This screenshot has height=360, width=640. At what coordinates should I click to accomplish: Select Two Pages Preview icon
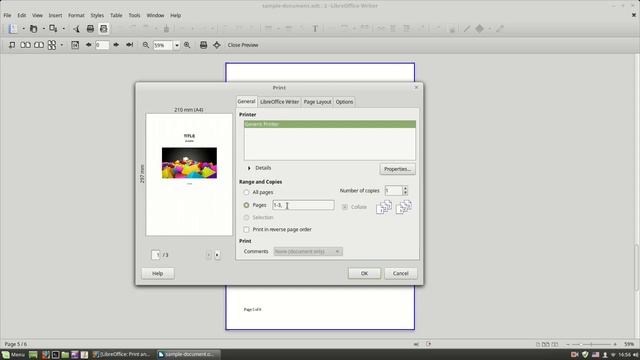click(x=25, y=45)
